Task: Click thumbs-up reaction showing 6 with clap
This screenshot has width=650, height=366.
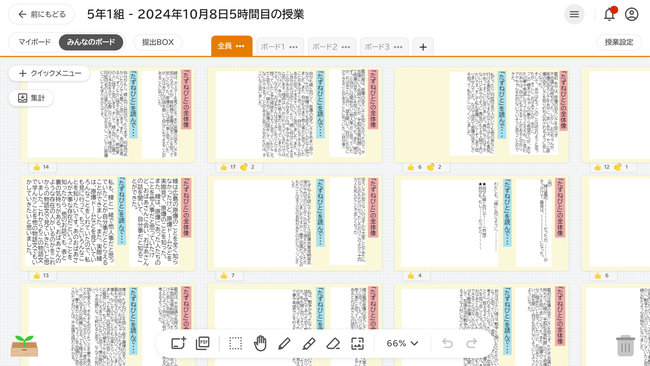Action: (414, 167)
